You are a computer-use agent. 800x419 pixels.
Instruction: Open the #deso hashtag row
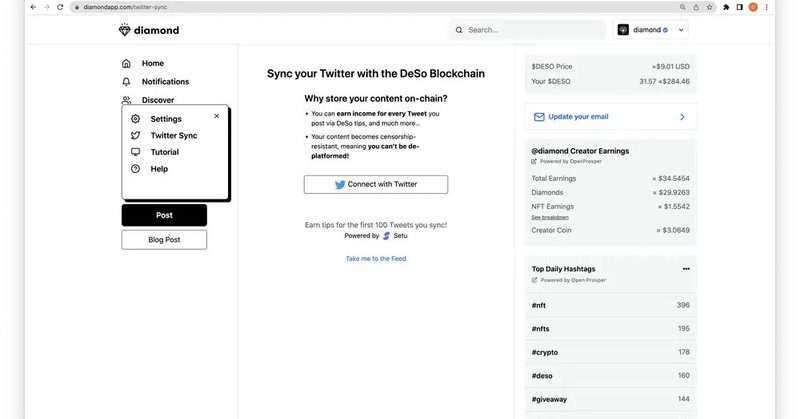click(x=611, y=376)
